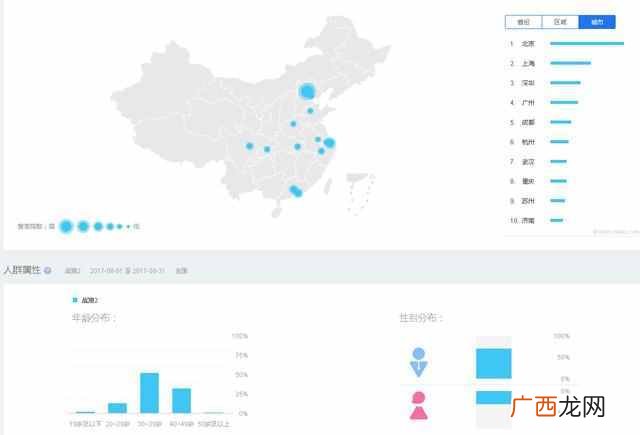Click the date range in the 人群属性 header
The image size is (640, 435).
pos(127,271)
